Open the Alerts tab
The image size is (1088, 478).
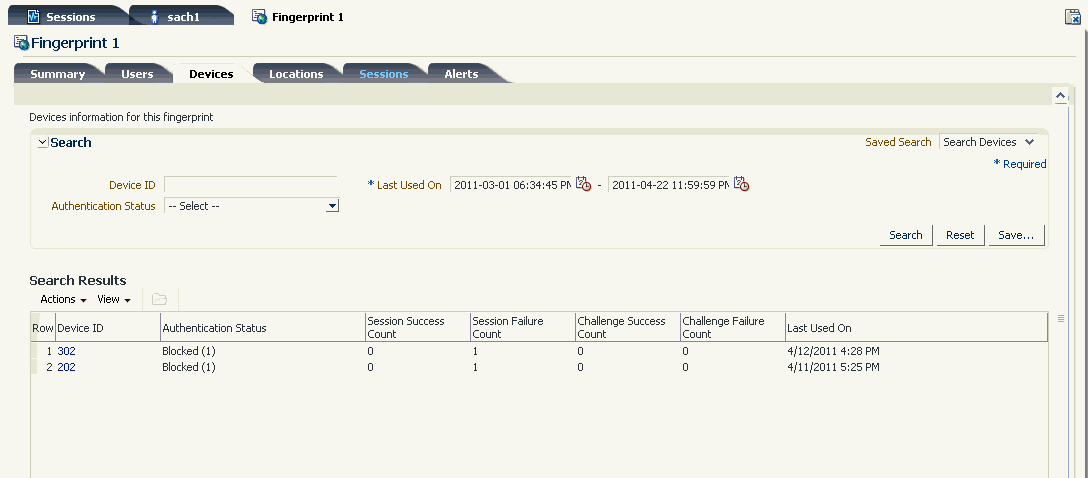461,74
